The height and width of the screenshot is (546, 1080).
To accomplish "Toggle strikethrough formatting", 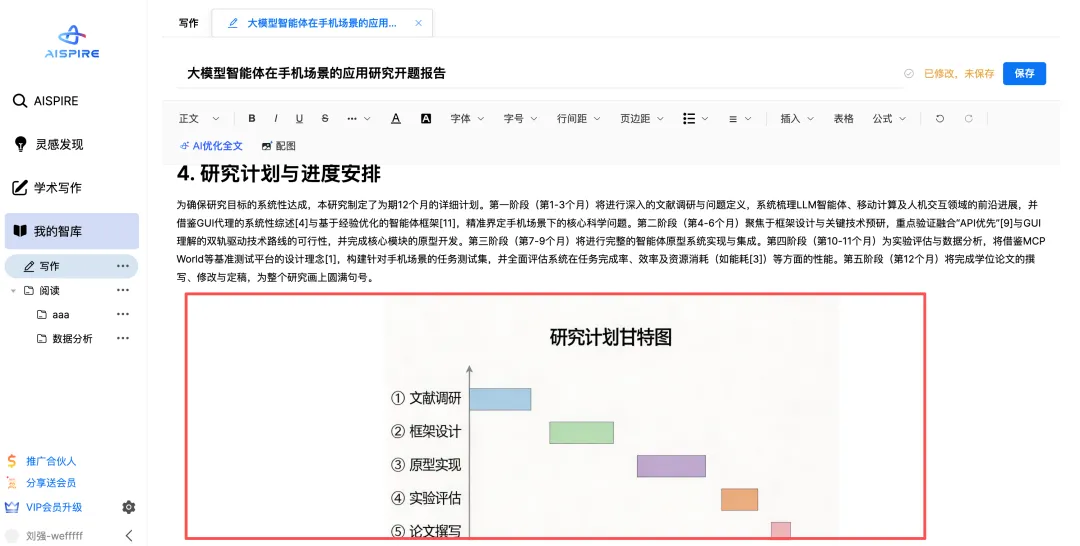I will point(325,118).
